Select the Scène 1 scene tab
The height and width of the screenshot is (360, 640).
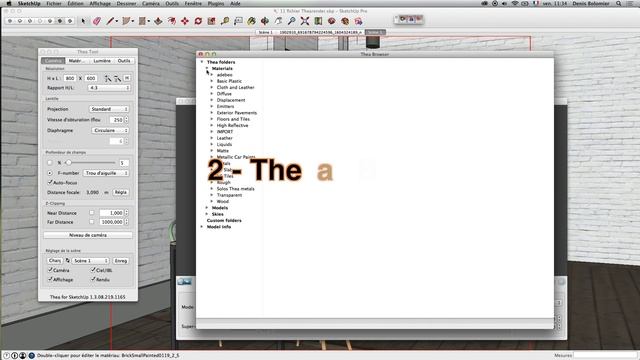(x=265, y=32)
